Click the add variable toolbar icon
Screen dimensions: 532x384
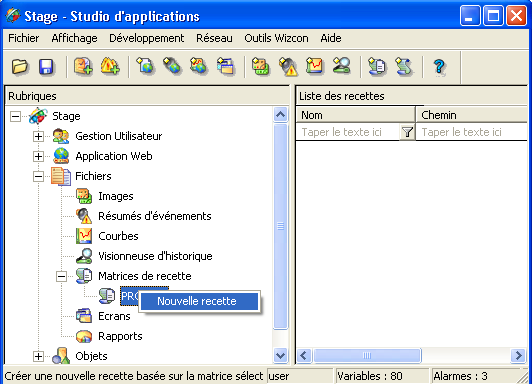83,66
